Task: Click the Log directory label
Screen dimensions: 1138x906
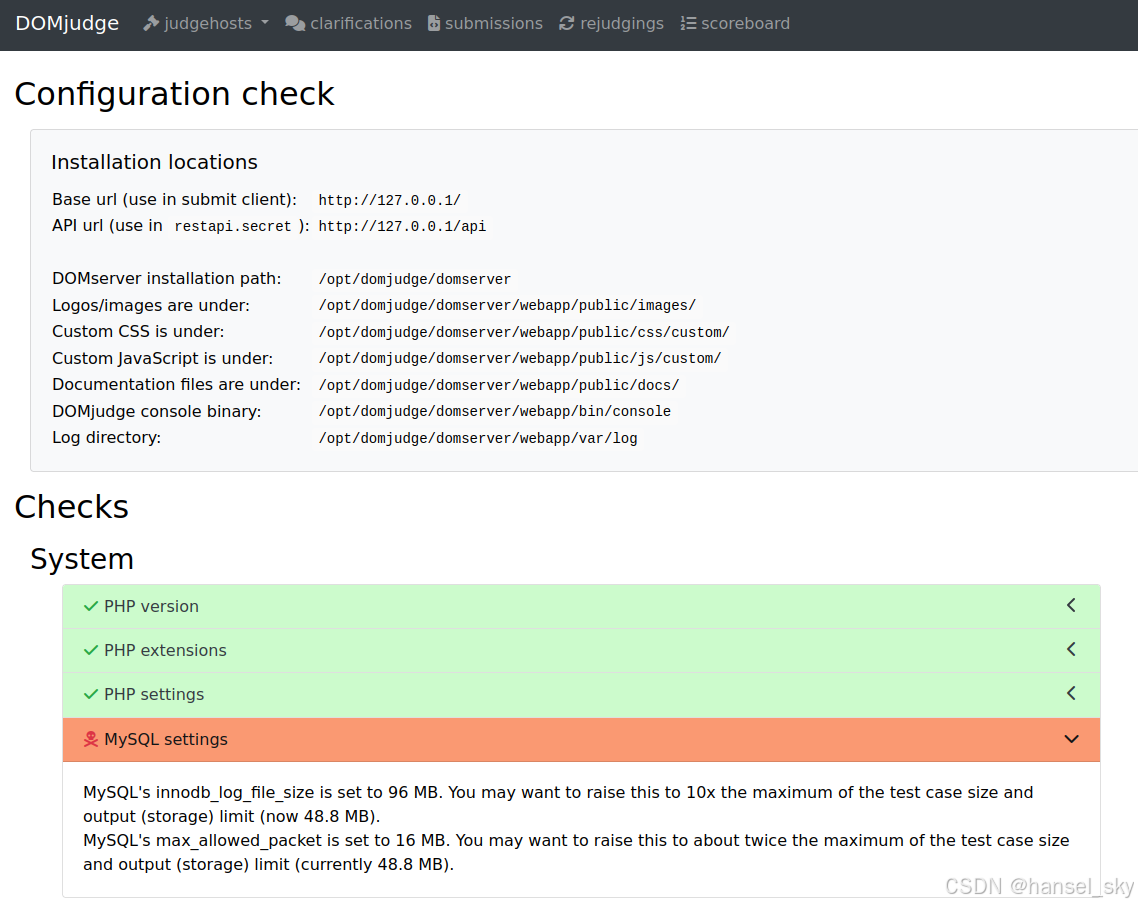Action: pyautogui.click(x=106, y=438)
